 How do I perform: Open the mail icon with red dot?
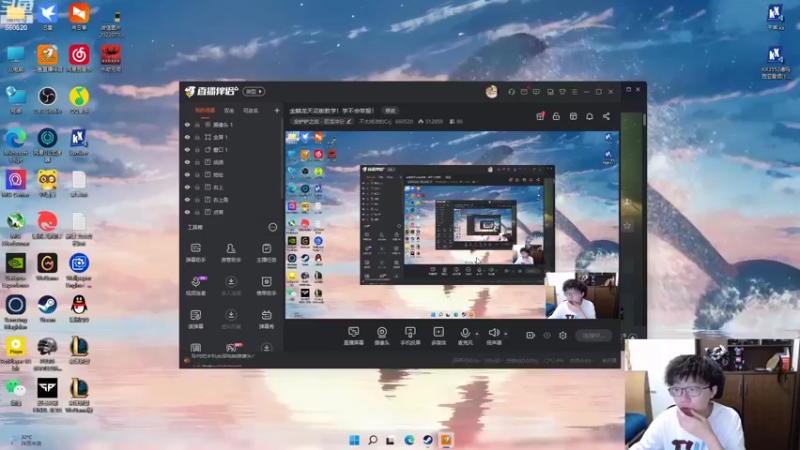pos(524,92)
